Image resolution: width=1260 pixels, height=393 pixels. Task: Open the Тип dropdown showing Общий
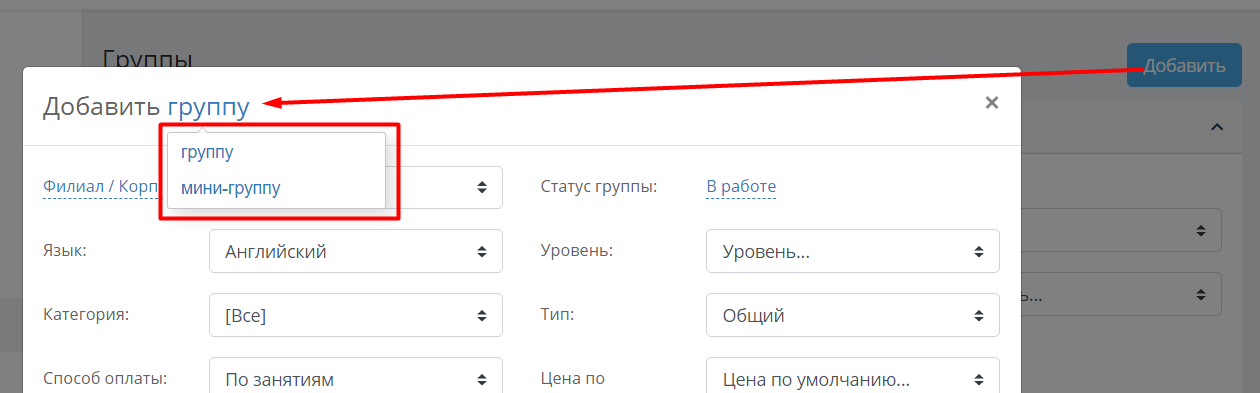click(x=853, y=316)
